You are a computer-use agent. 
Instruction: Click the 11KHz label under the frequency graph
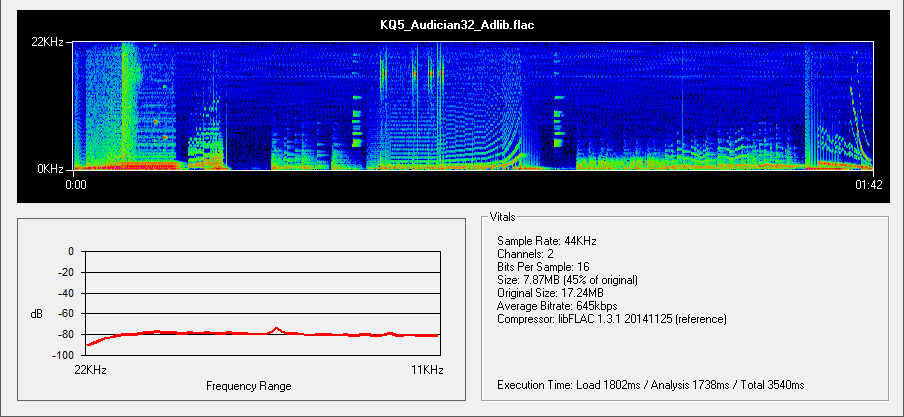(x=427, y=370)
